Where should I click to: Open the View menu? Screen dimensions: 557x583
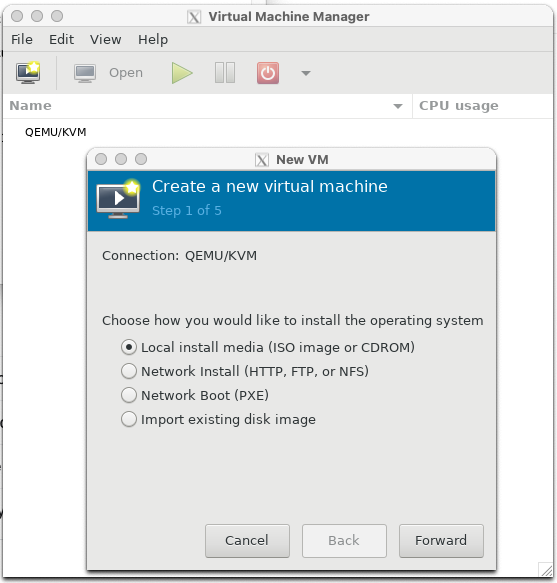click(x=106, y=39)
